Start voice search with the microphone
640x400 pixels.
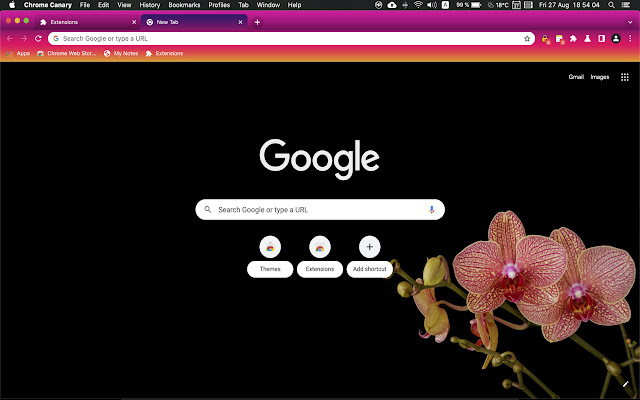click(432, 210)
